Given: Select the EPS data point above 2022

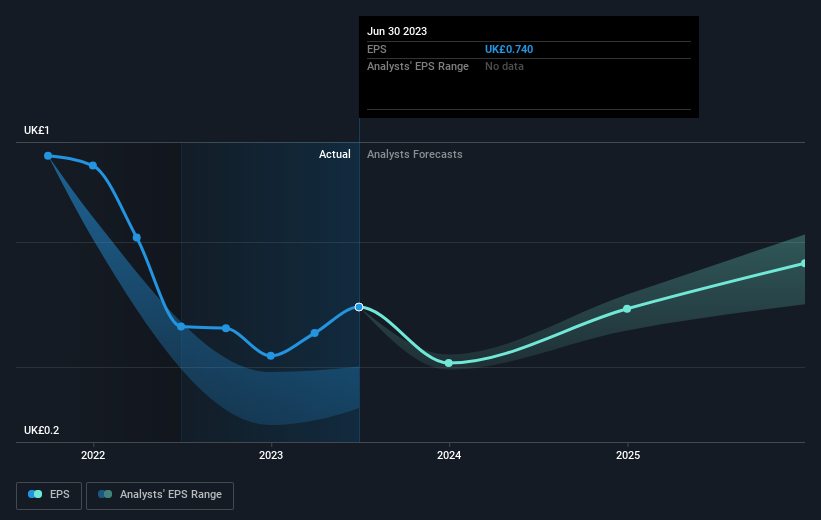Looking at the screenshot, I should (x=93, y=165).
